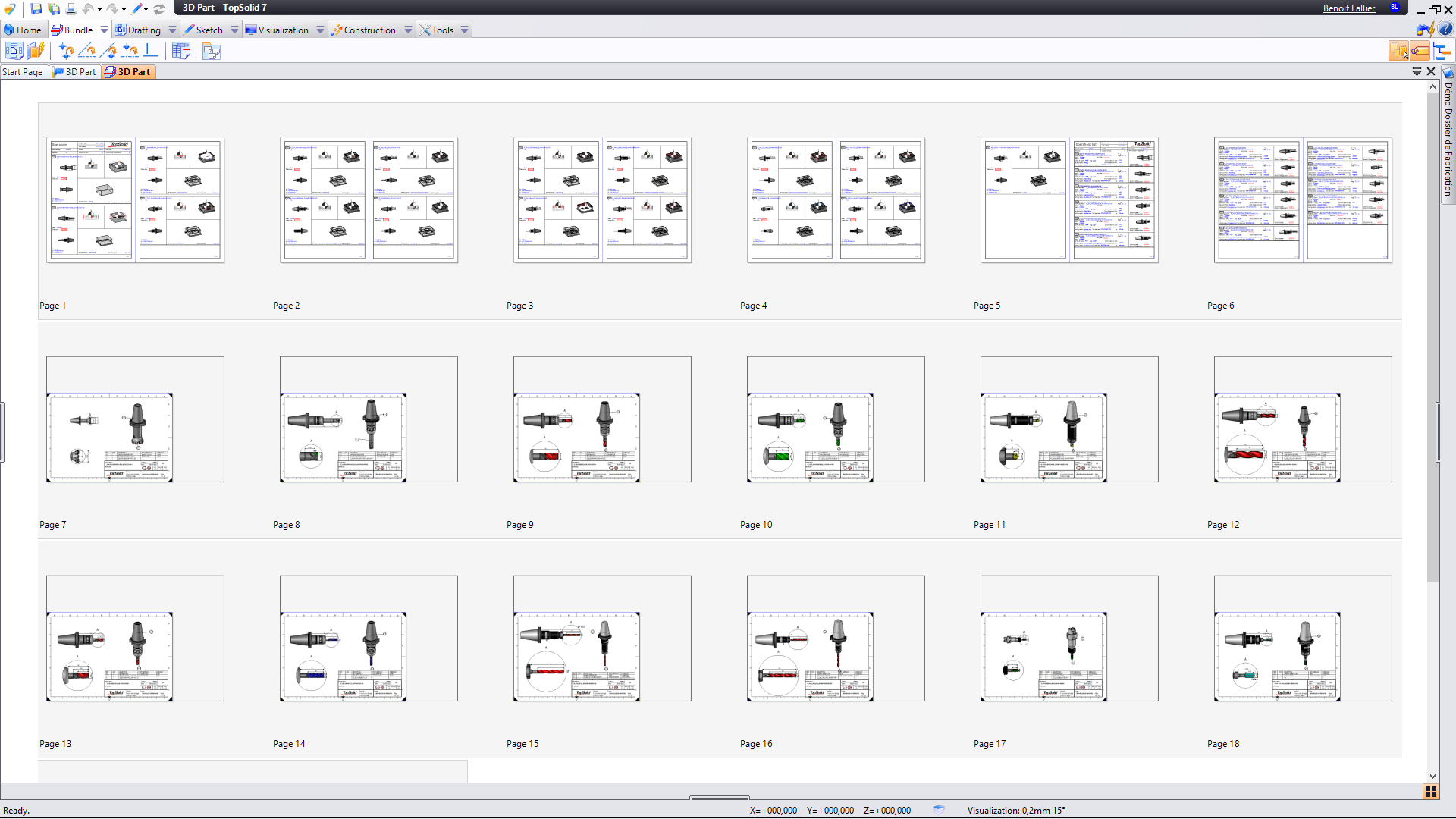Open the Construction menu tab

369,30
